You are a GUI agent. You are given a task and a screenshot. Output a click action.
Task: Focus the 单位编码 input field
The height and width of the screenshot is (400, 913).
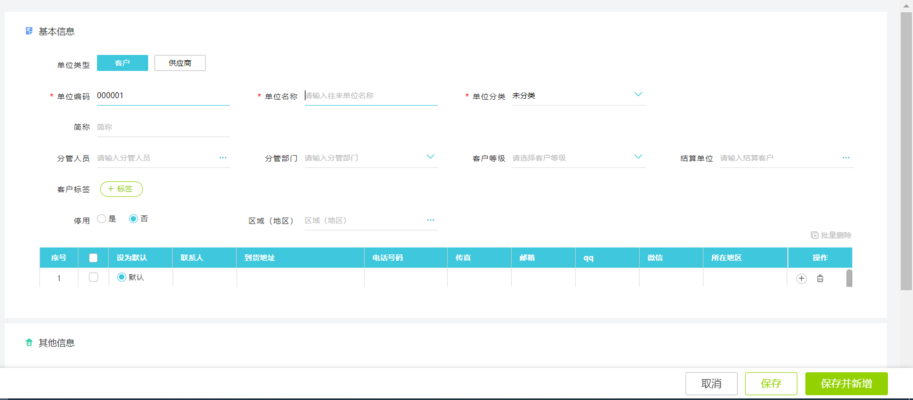tap(163, 95)
